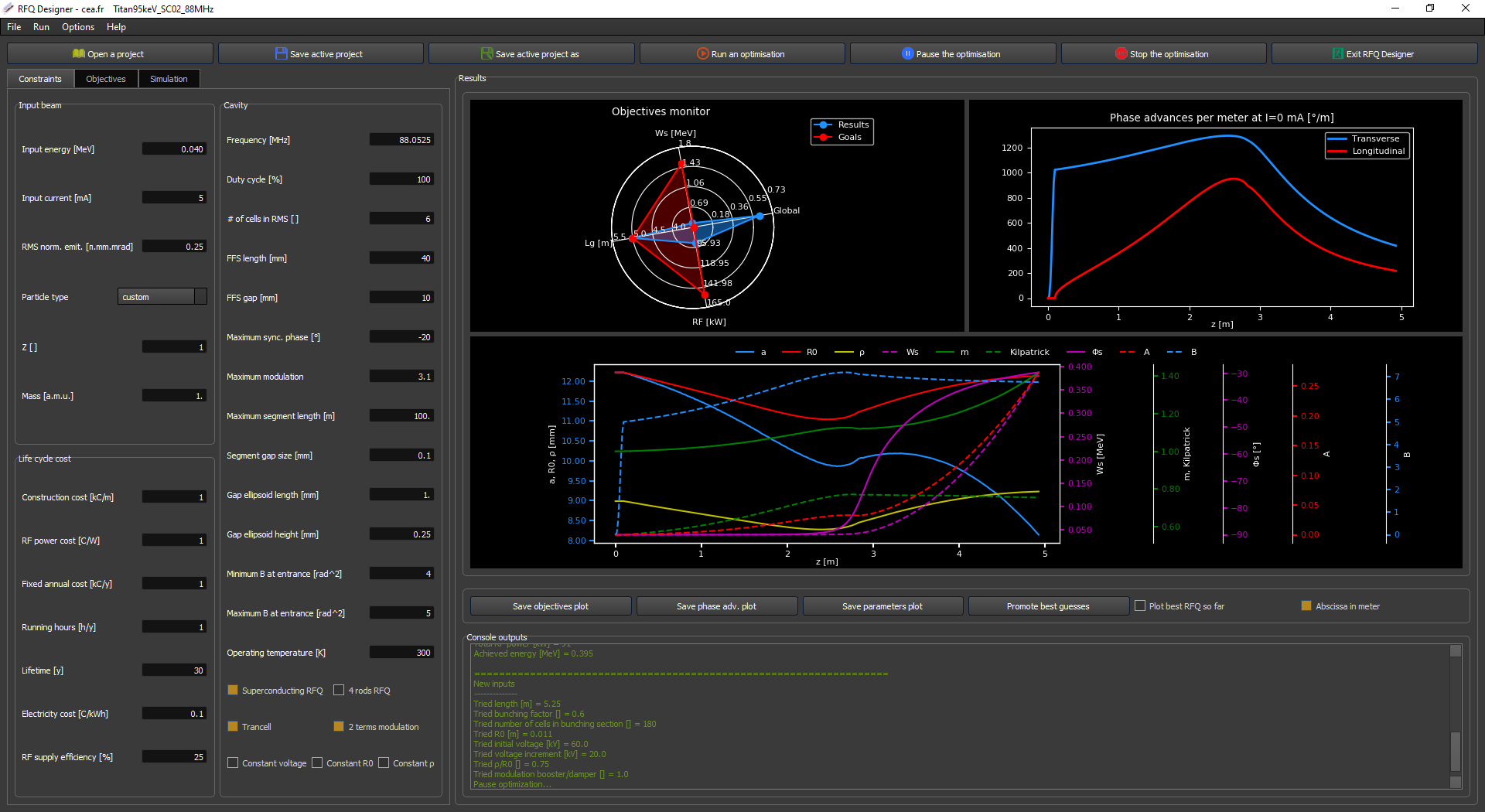Screen dimensions: 1485x812
Task: Open the Particle type dropdown
Action: coord(162,297)
